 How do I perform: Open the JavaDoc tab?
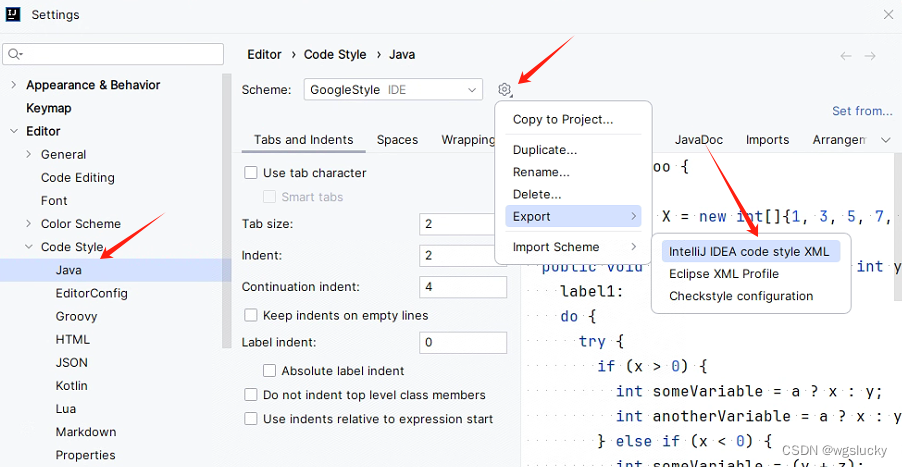pyautogui.click(x=698, y=140)
